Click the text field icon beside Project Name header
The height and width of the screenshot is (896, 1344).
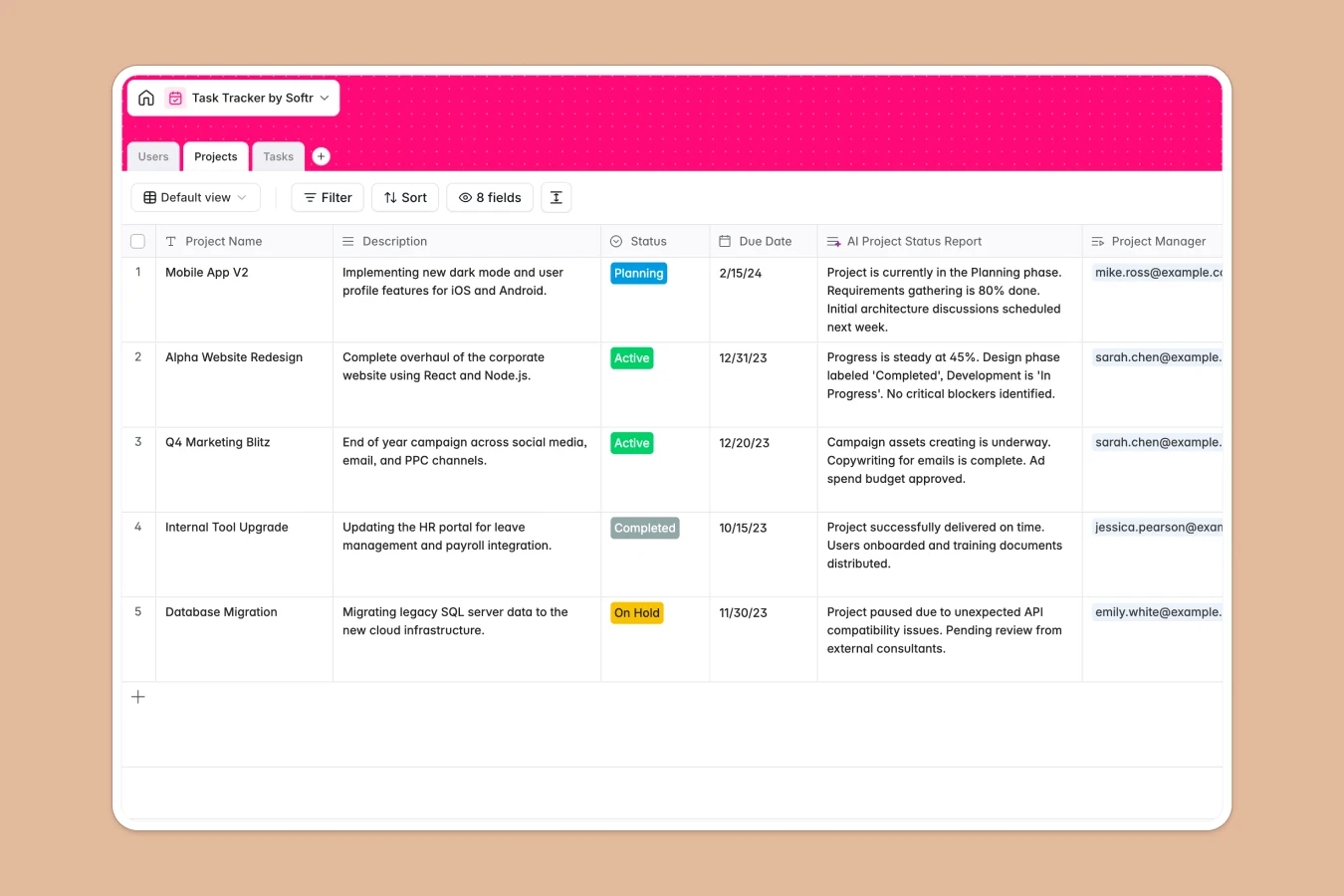[x=170, y=241]
